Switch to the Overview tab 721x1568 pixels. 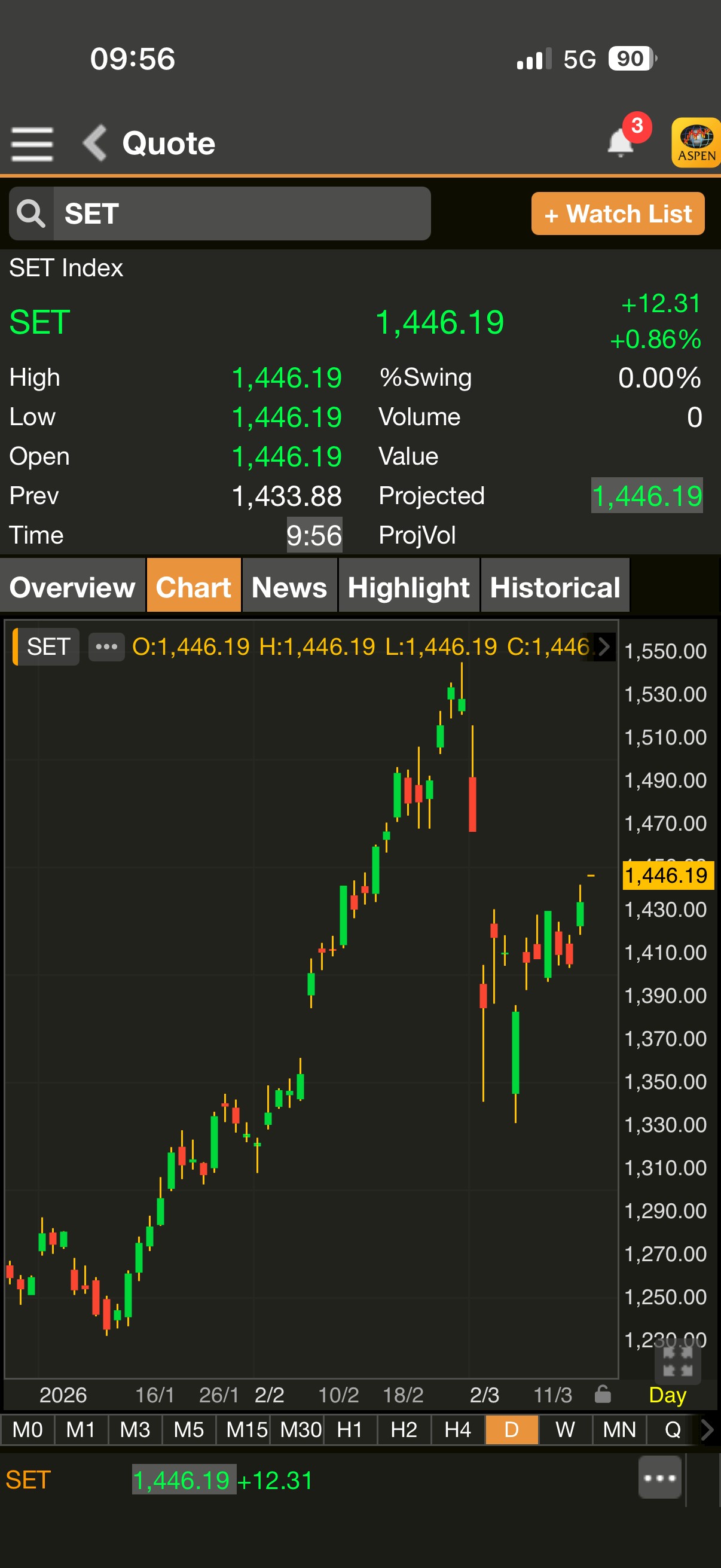pos(72,587)
